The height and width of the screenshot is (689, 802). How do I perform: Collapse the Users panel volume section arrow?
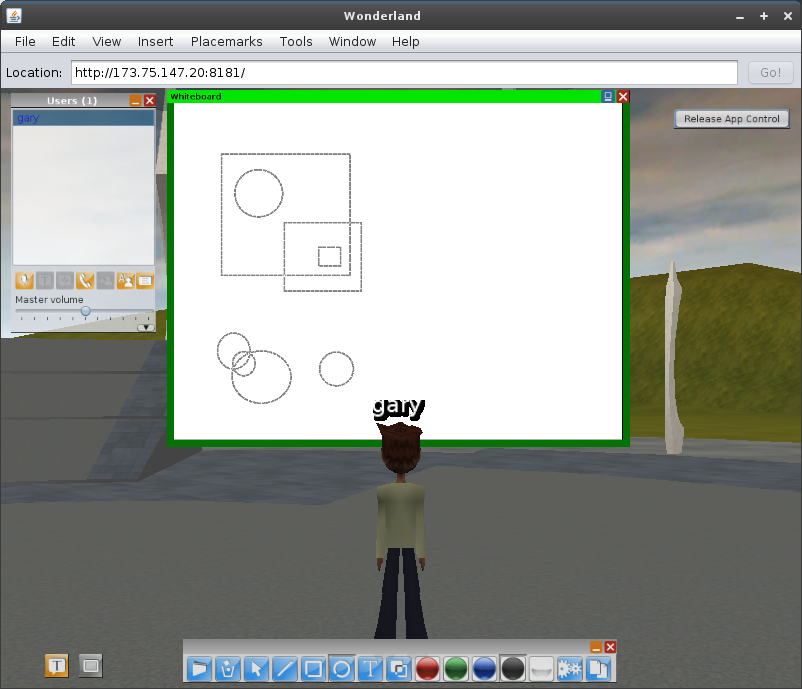(146, 327)
